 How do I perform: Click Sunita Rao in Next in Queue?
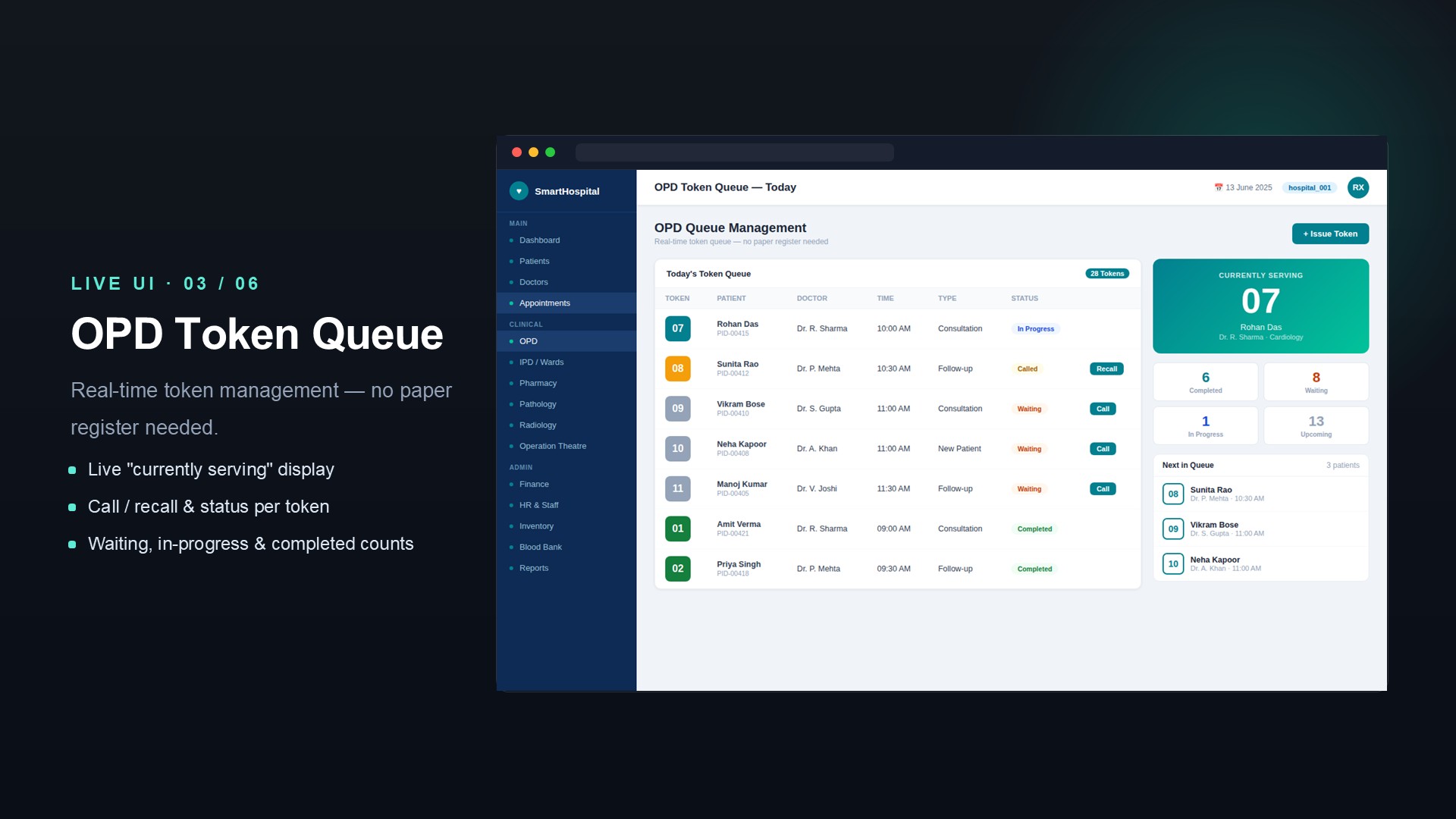[x=1211, y=490]
